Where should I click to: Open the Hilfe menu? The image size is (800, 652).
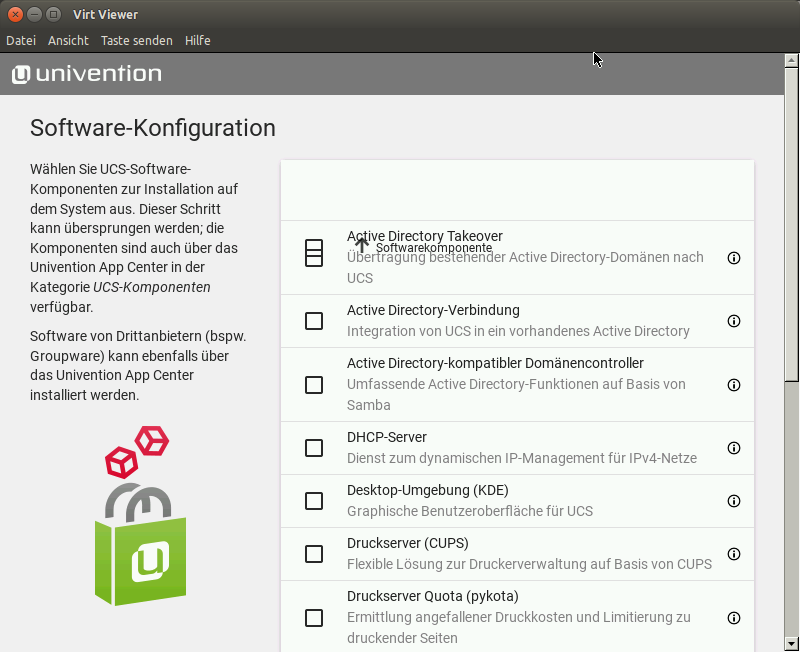click(x=197, y=41)
